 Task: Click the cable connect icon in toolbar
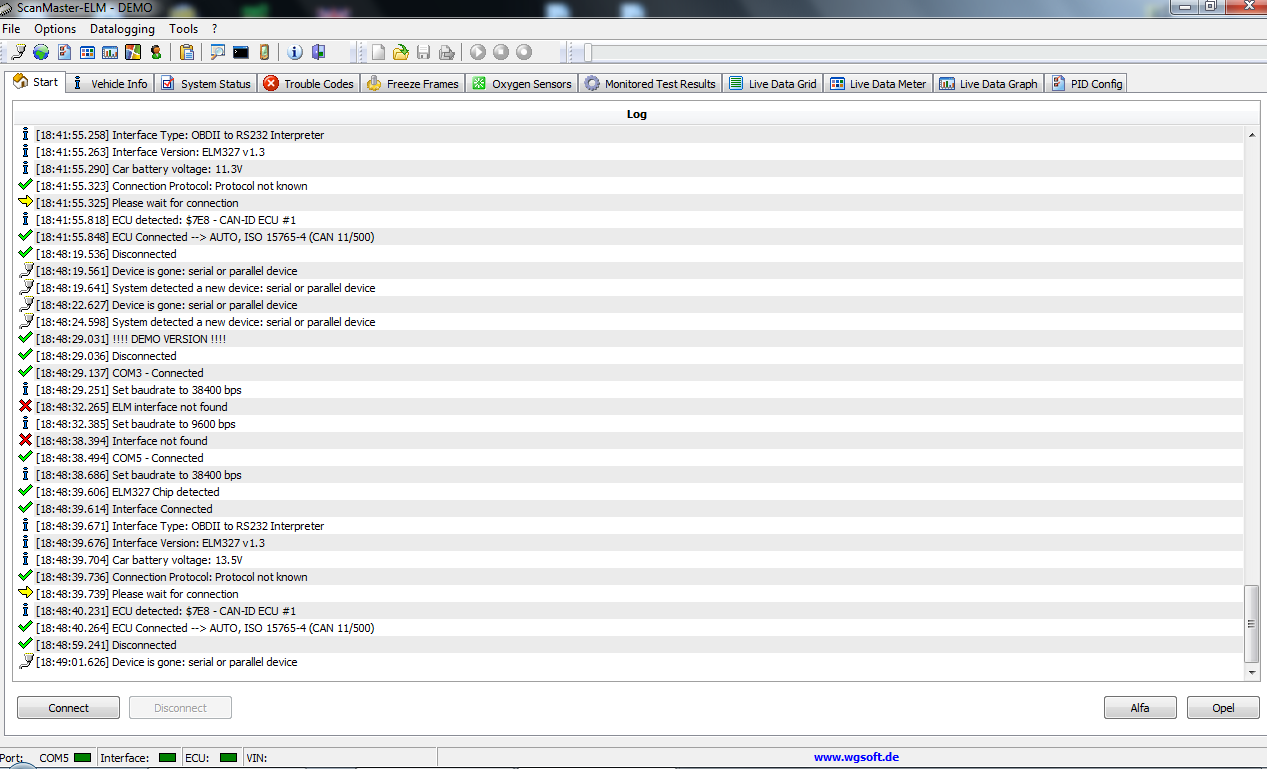pos(18,52)
